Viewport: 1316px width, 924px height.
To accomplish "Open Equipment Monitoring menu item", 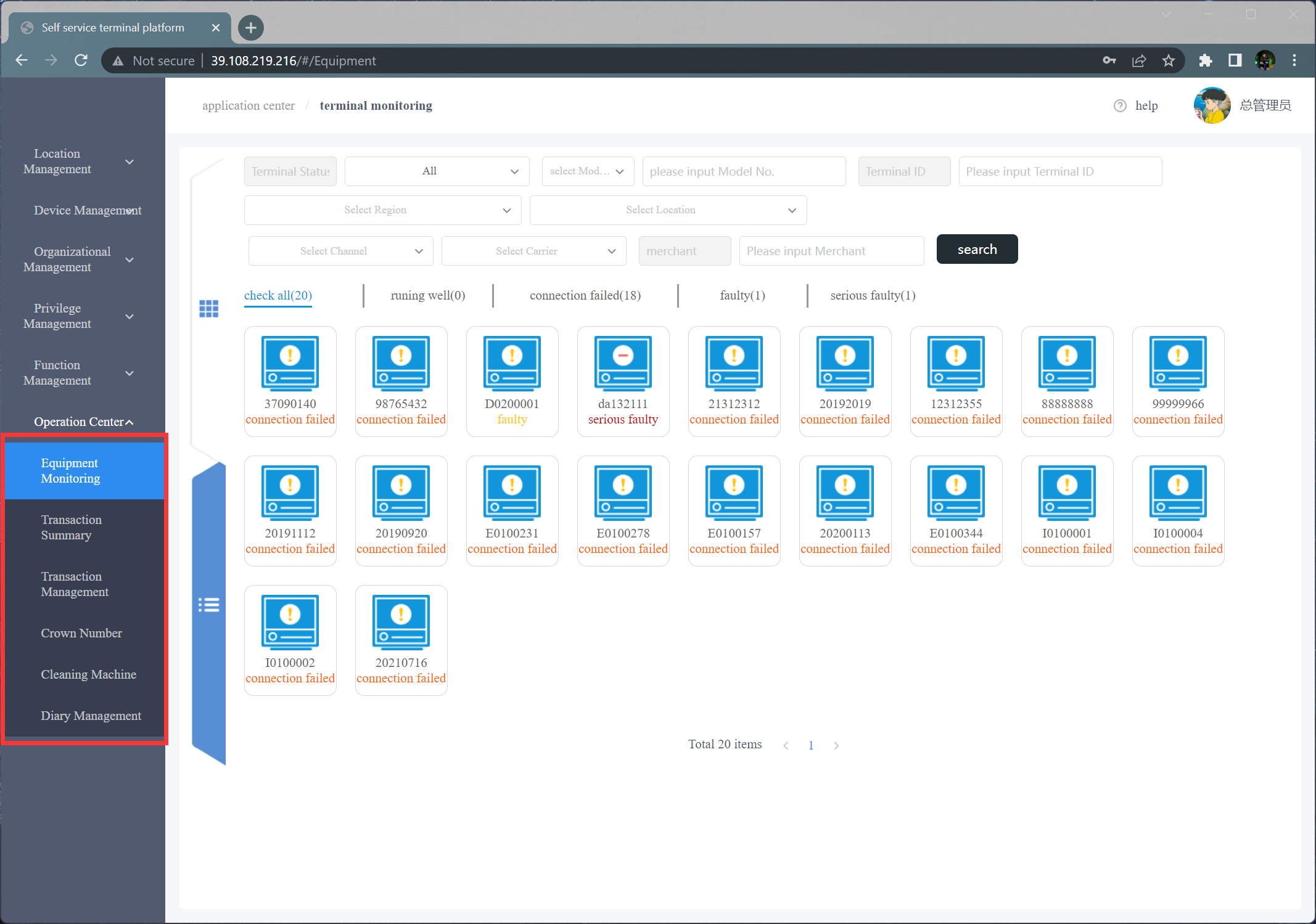I will (84, 471).
